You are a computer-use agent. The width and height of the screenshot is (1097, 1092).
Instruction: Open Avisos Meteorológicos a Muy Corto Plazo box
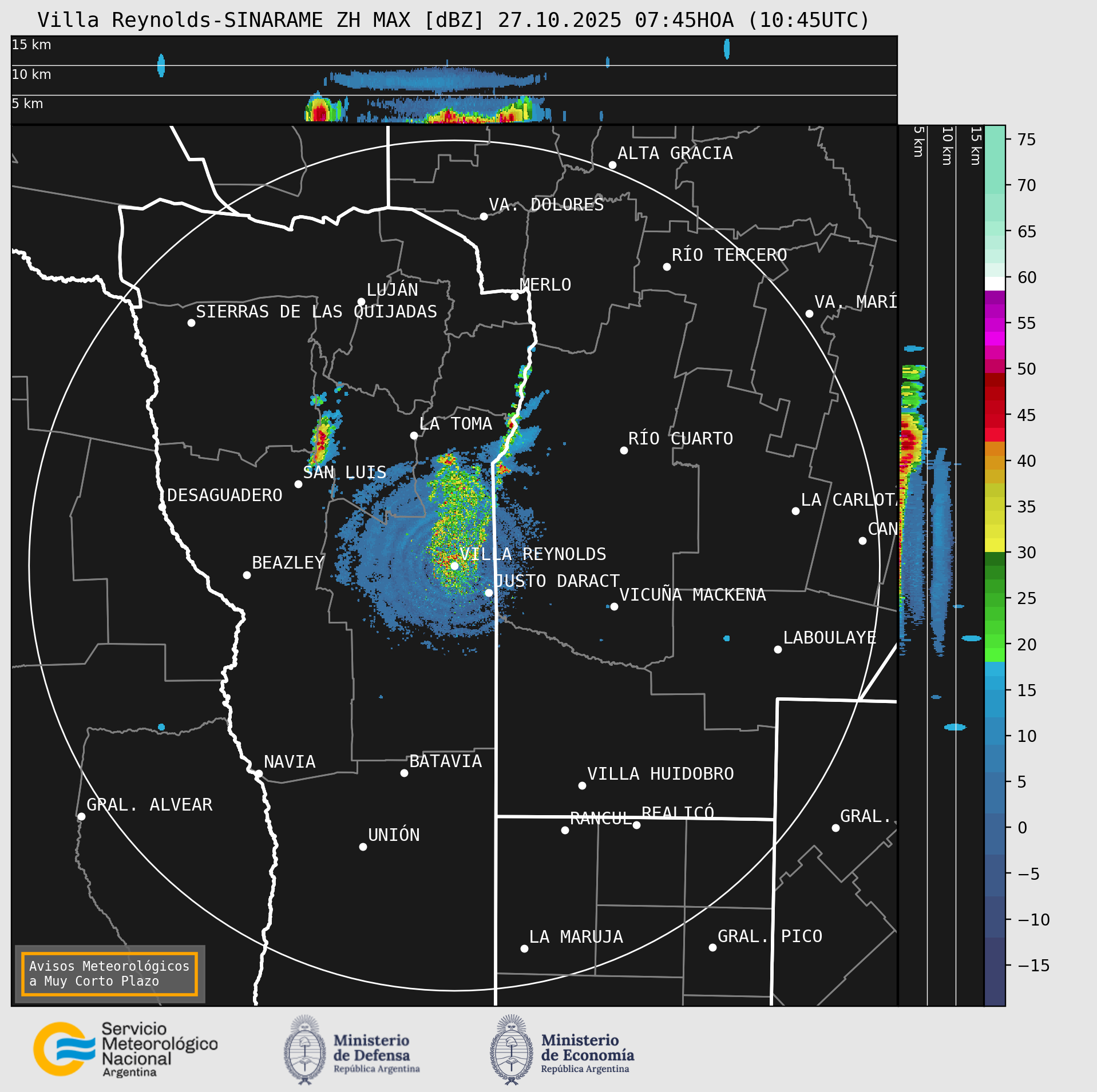tap(109, 974)
